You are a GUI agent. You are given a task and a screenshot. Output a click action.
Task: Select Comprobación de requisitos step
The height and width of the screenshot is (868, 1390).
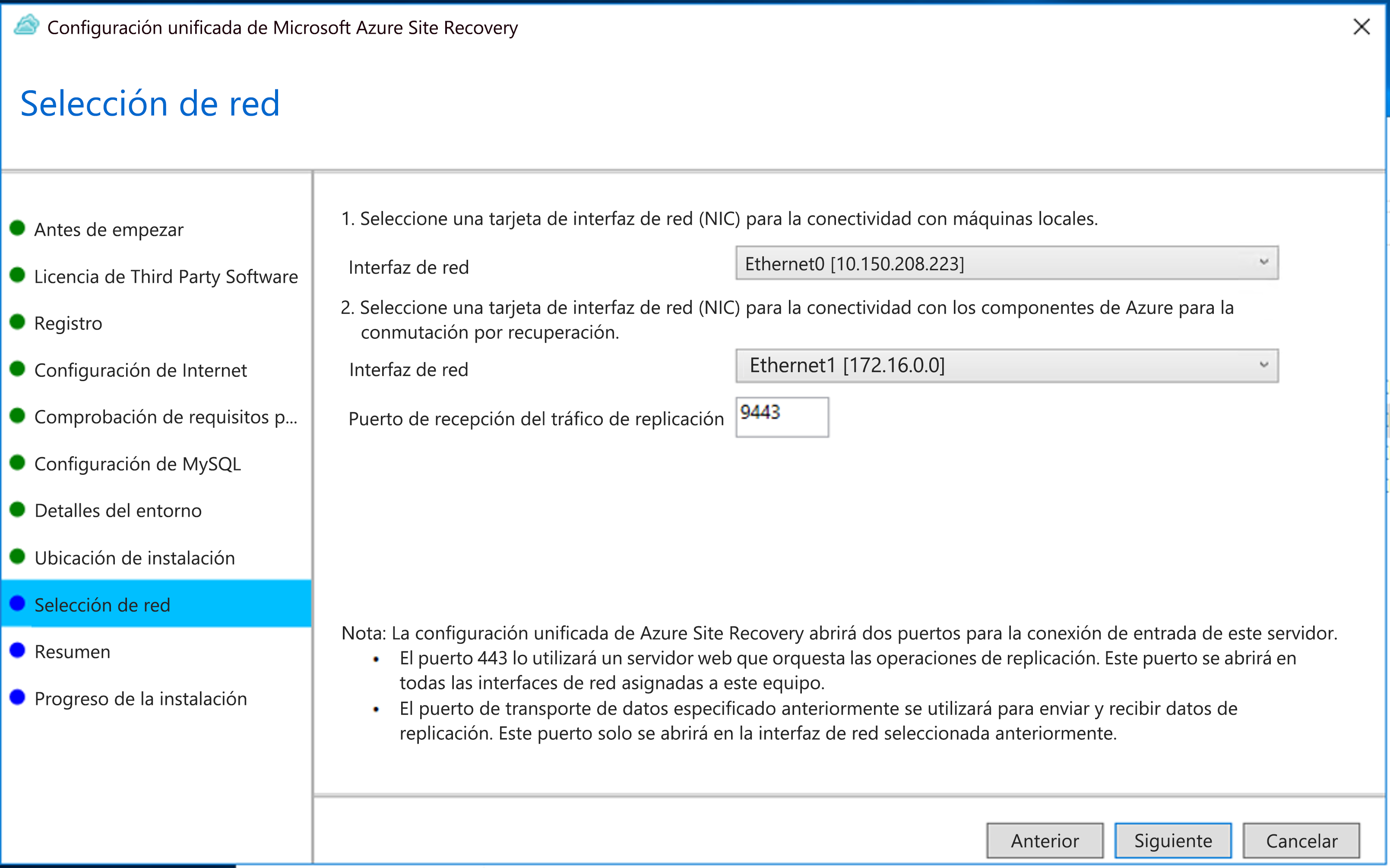[x=166, y=417]
